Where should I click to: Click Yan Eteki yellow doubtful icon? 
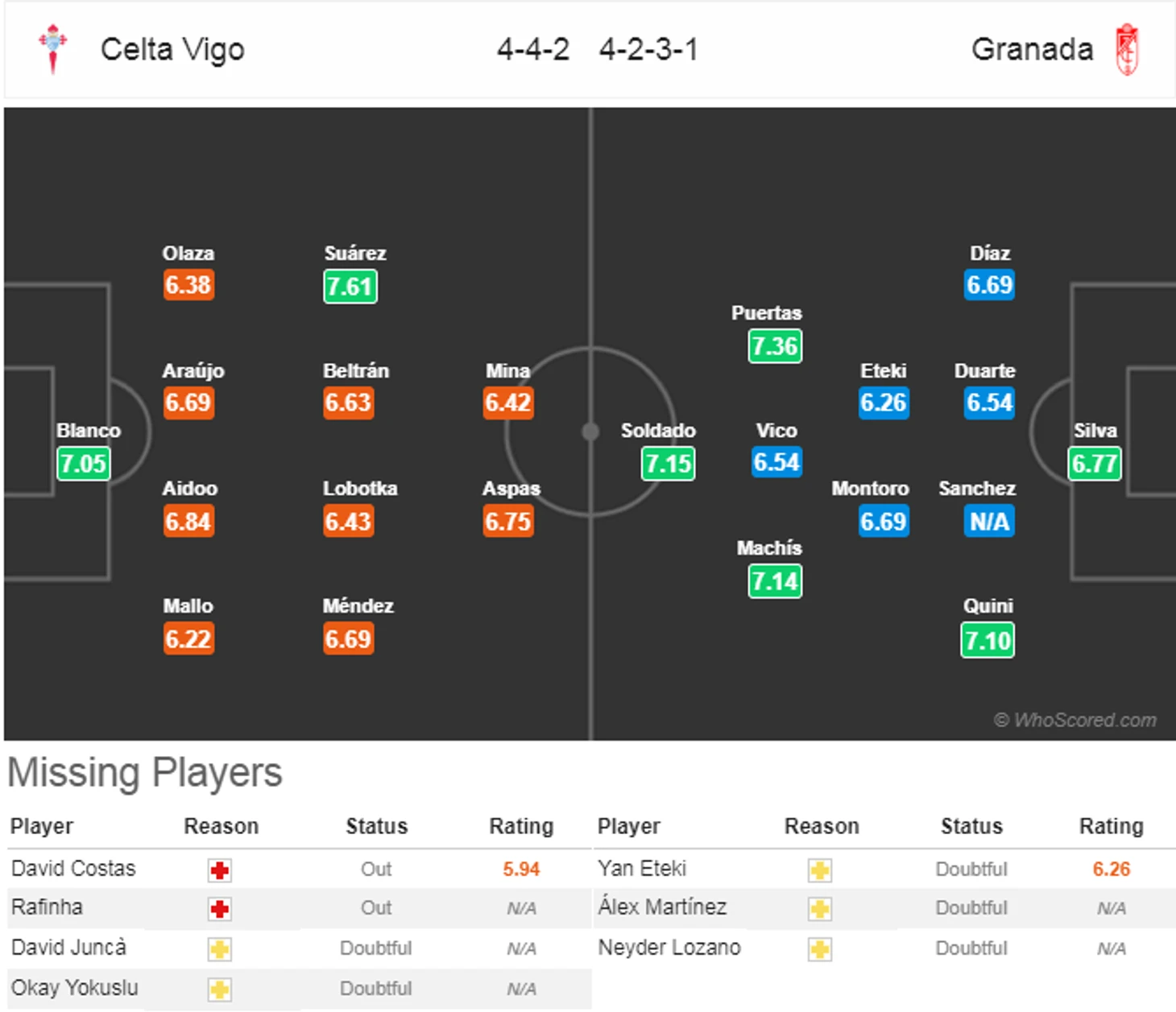[820, 870]
